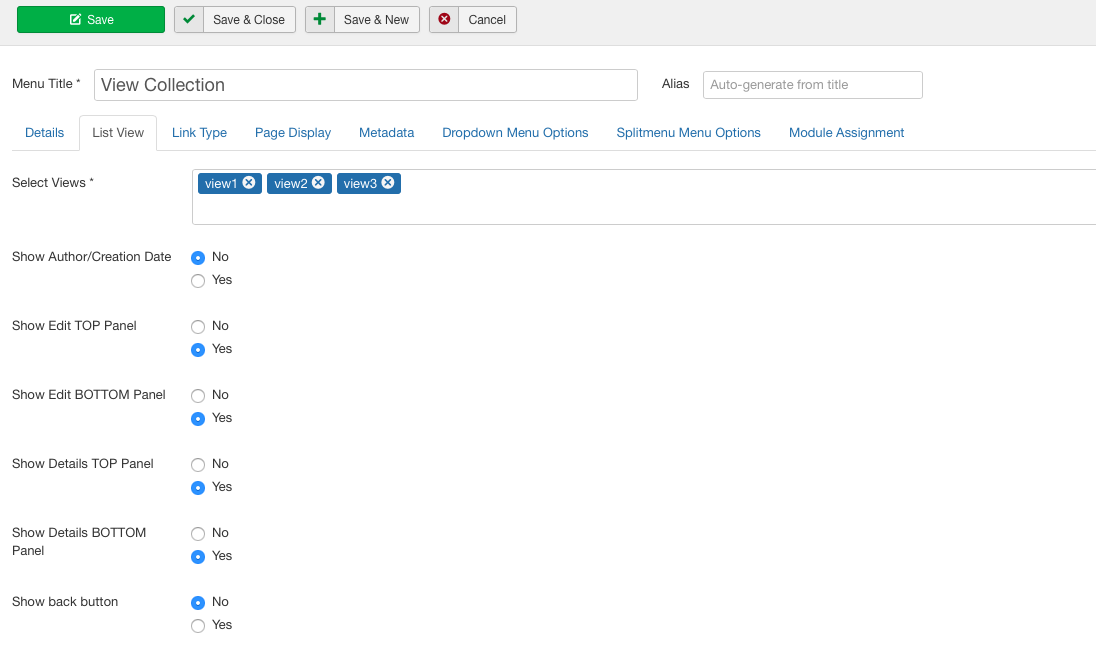Remove the view1 tag

tap(249, 183)
